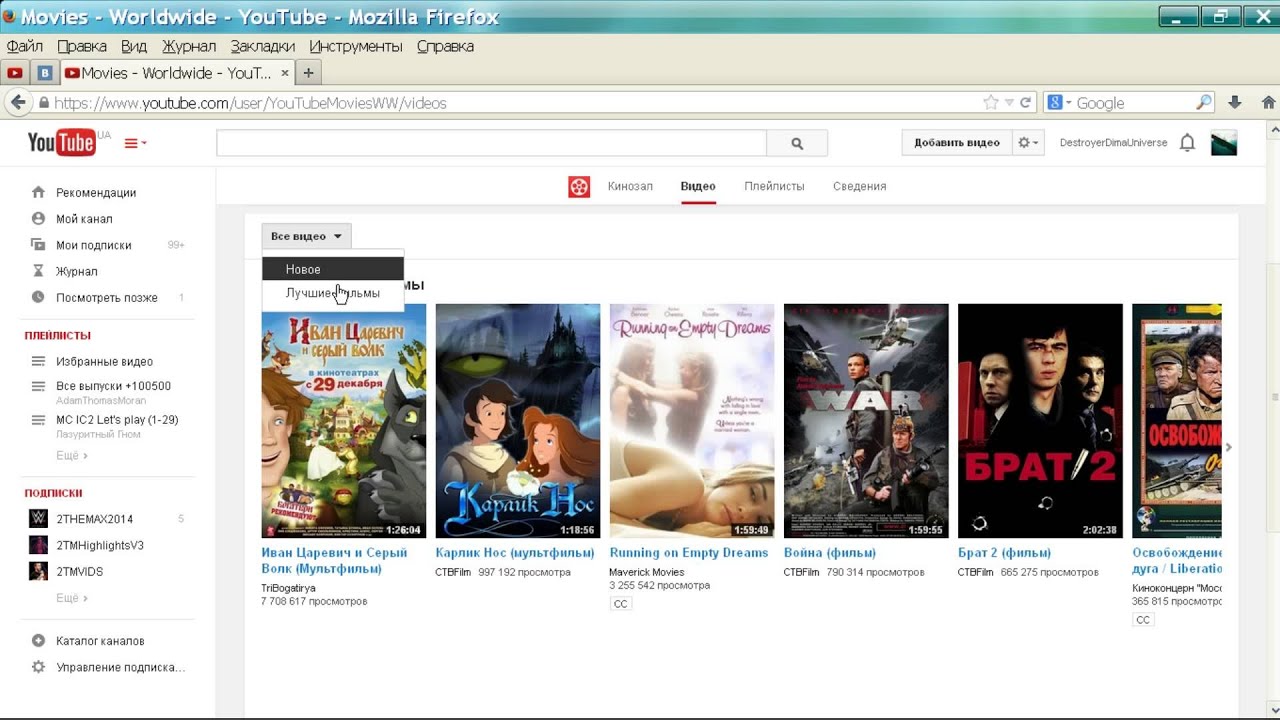Expand playlists with Ещё
The width and height of the screenshot is (1280, 720).
(x=71, y=456)
